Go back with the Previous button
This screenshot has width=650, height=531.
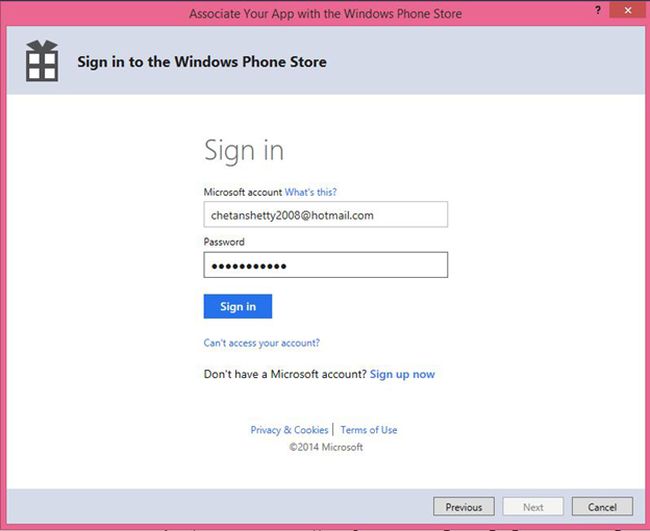[x=464, y=507]
